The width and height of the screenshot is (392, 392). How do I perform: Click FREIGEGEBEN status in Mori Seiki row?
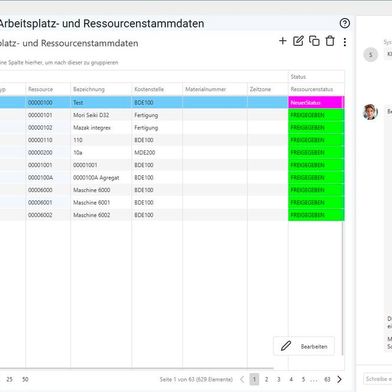click(x=316, y=115)
